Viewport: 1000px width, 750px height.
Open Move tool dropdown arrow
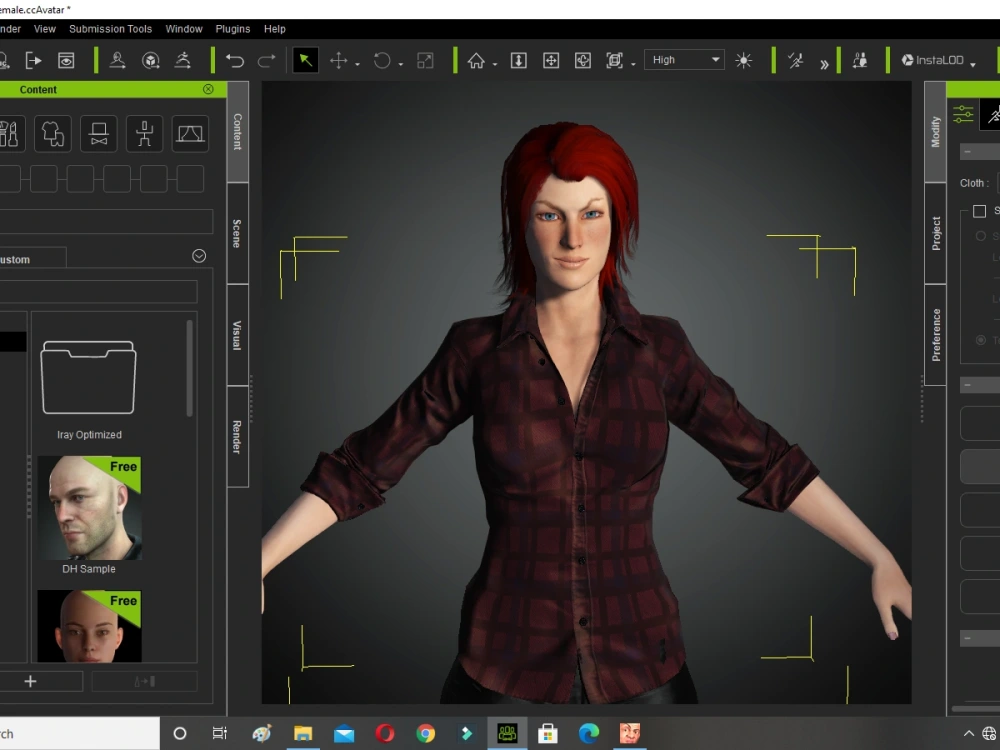(x=357, y=64)
